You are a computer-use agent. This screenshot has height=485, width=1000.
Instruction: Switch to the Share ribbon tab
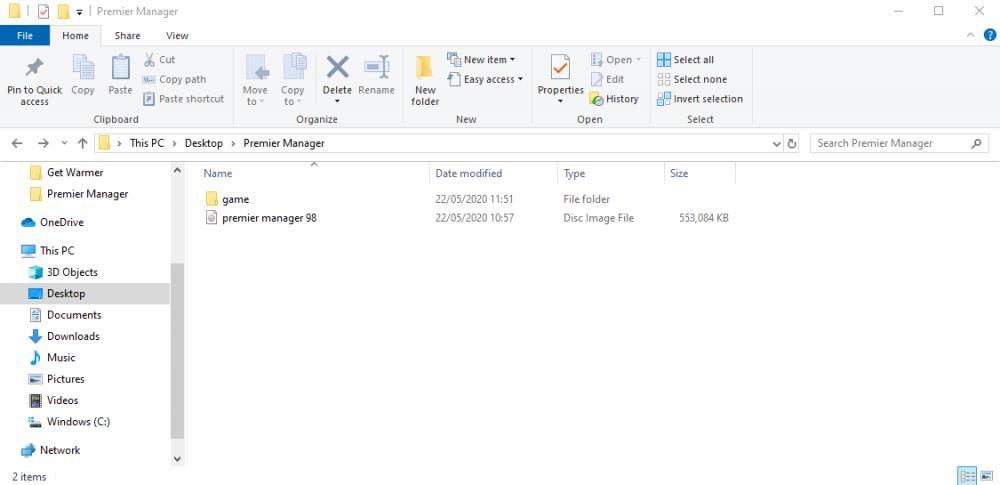pos(128,36)
